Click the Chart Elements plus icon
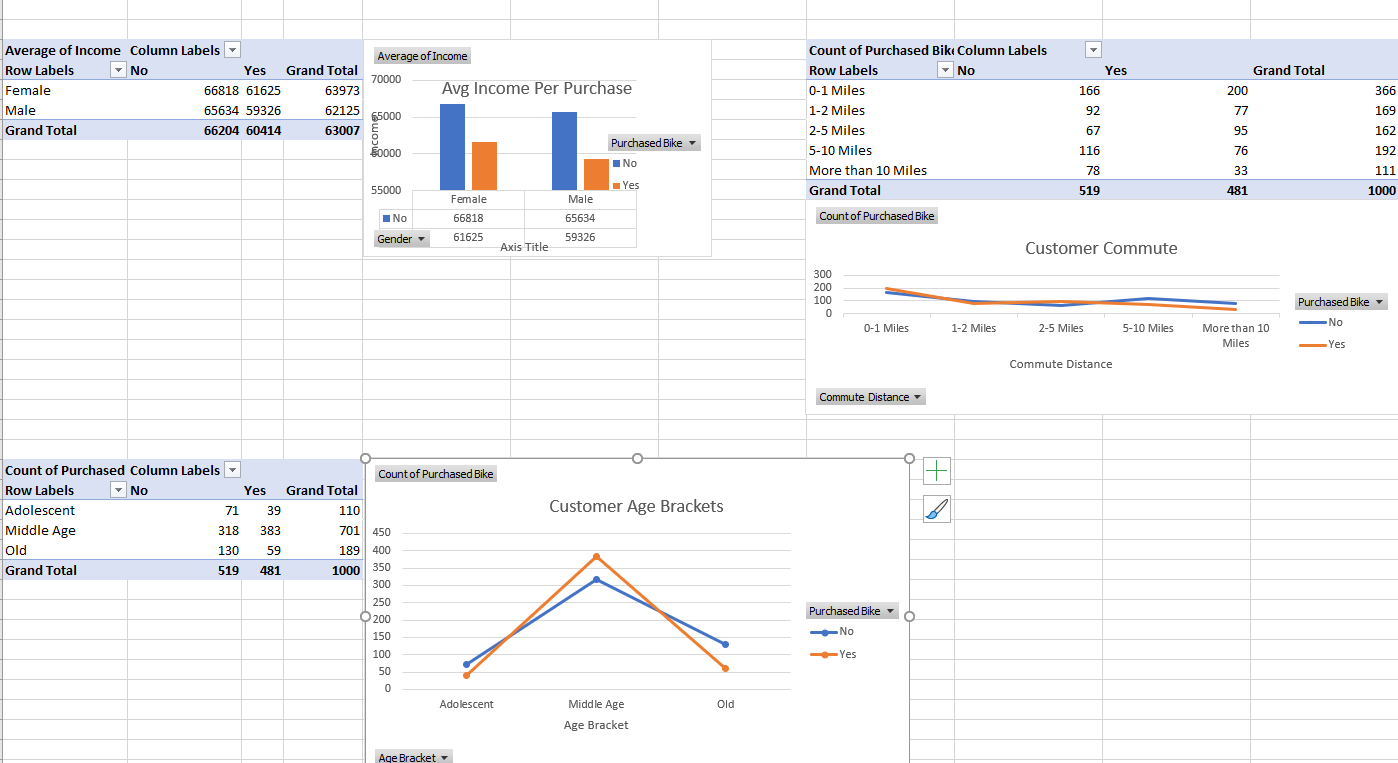The width and height of the screenshot is (1398, 763). [x=937, y=470]
